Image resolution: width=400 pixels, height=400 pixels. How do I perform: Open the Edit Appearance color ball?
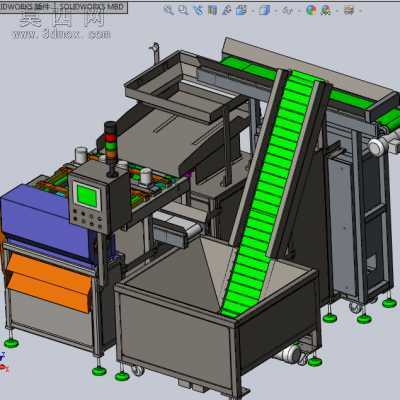coord(311,10)
